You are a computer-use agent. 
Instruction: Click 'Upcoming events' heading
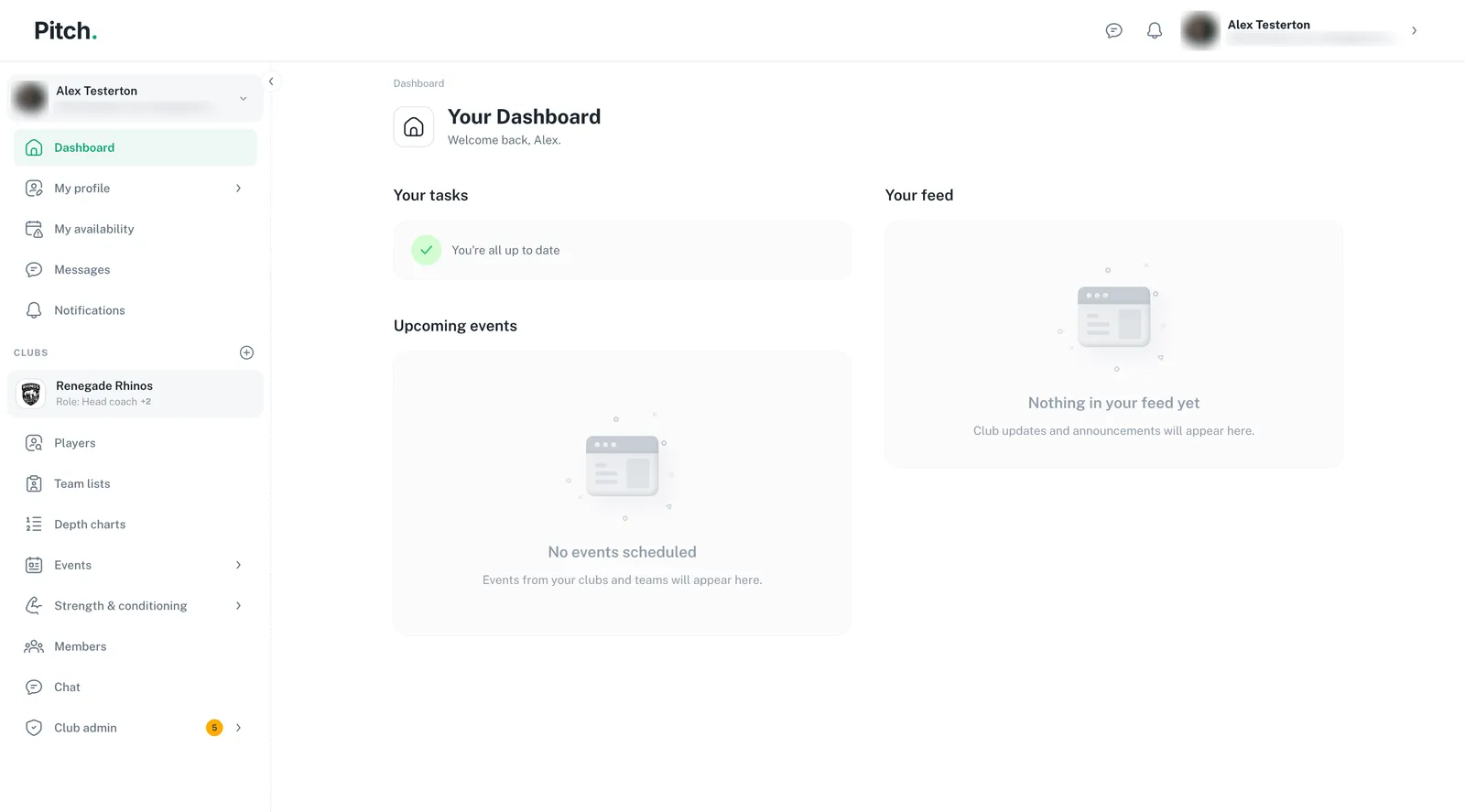coord(455,326)
